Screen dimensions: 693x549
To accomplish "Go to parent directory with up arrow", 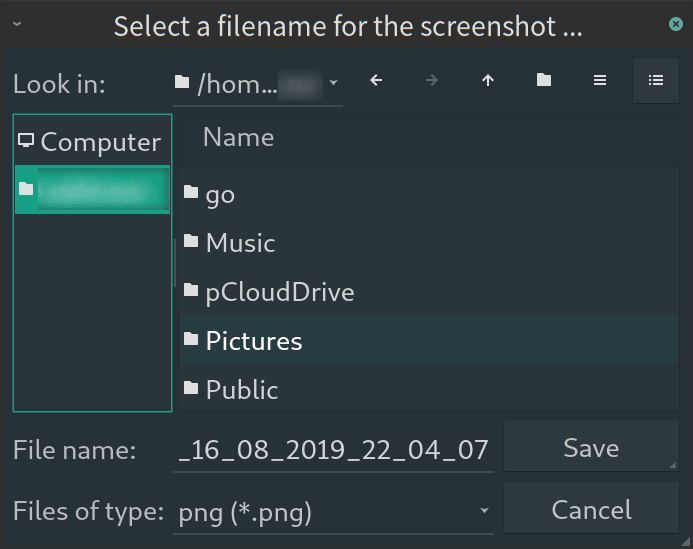I will click(x=488, y=80).
